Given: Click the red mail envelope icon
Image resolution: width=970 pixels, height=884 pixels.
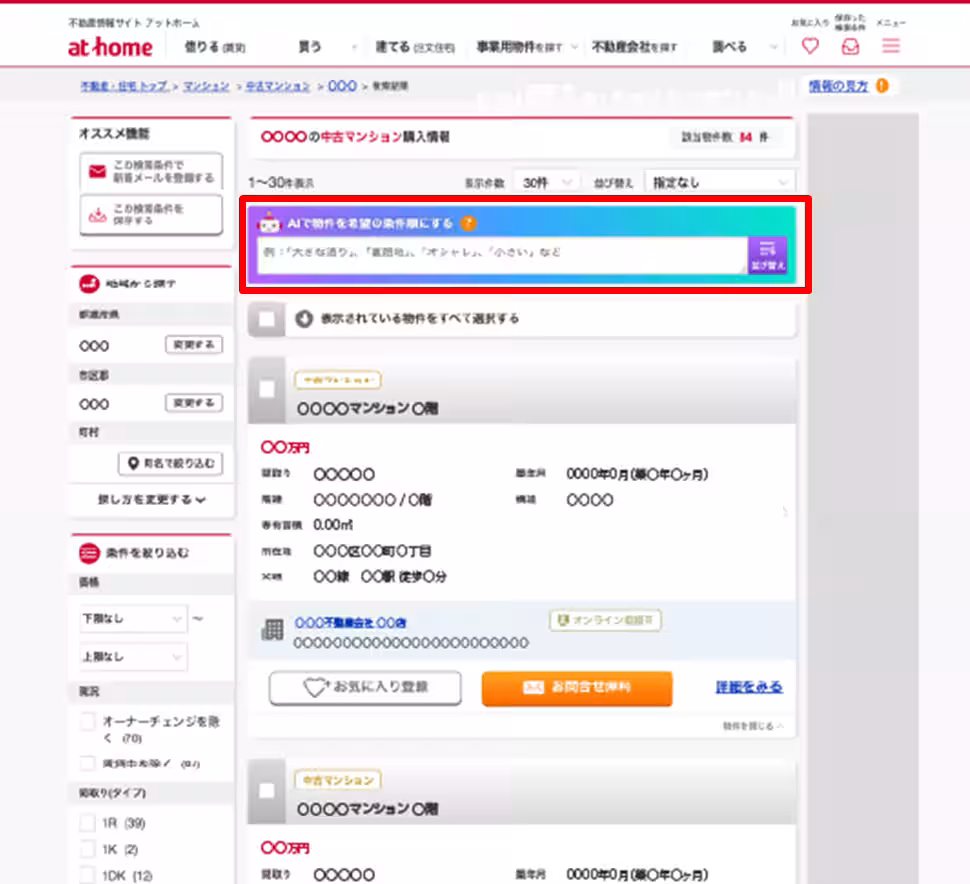Looking at the screenshot, I should click(x=98, y=171).
